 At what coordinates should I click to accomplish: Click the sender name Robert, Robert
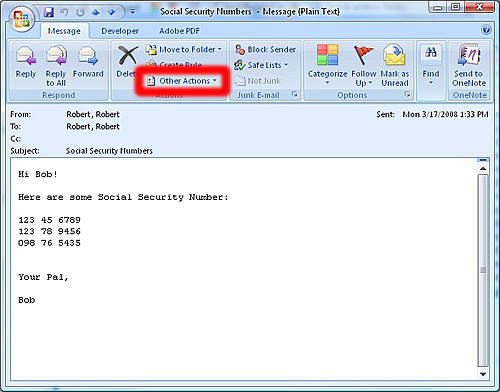point(93,114)
